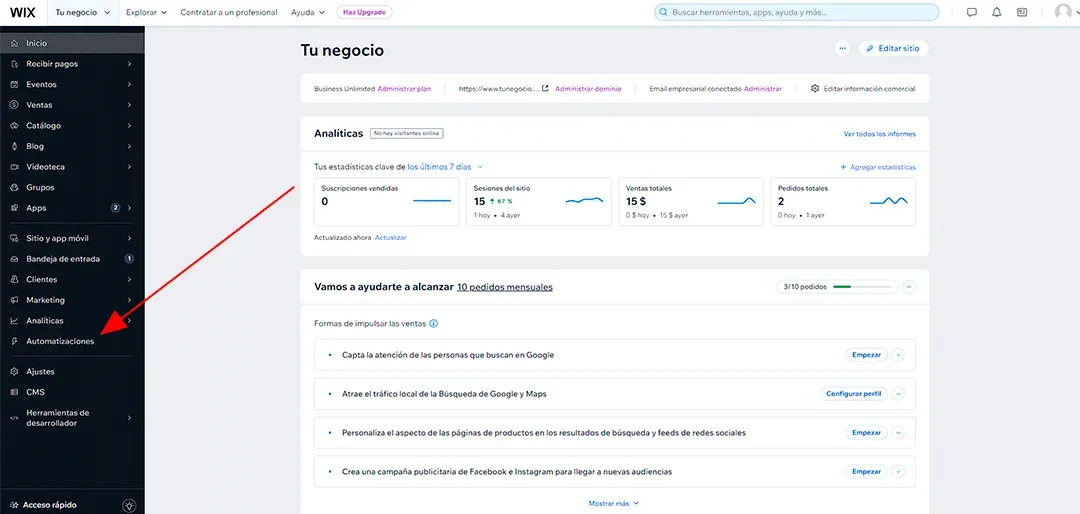Click the Ventas dollar icon

[x=14, y=105]
